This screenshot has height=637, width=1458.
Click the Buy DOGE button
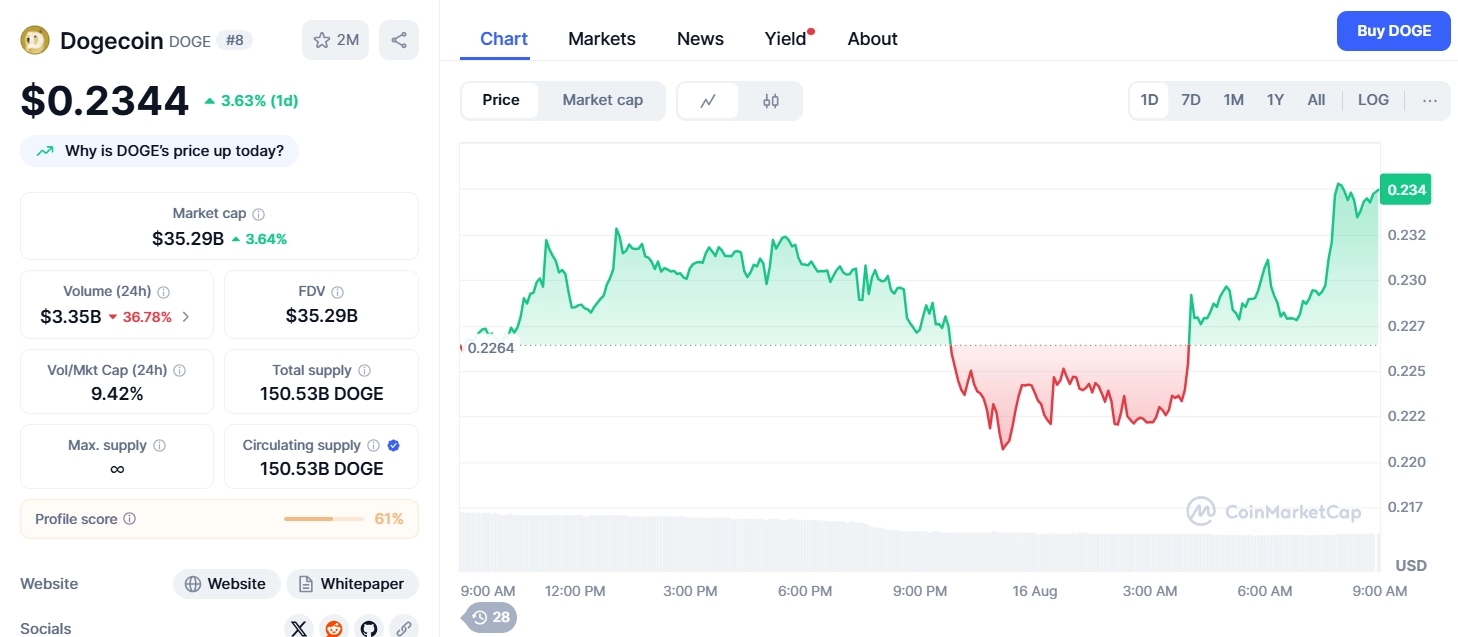1393,31
